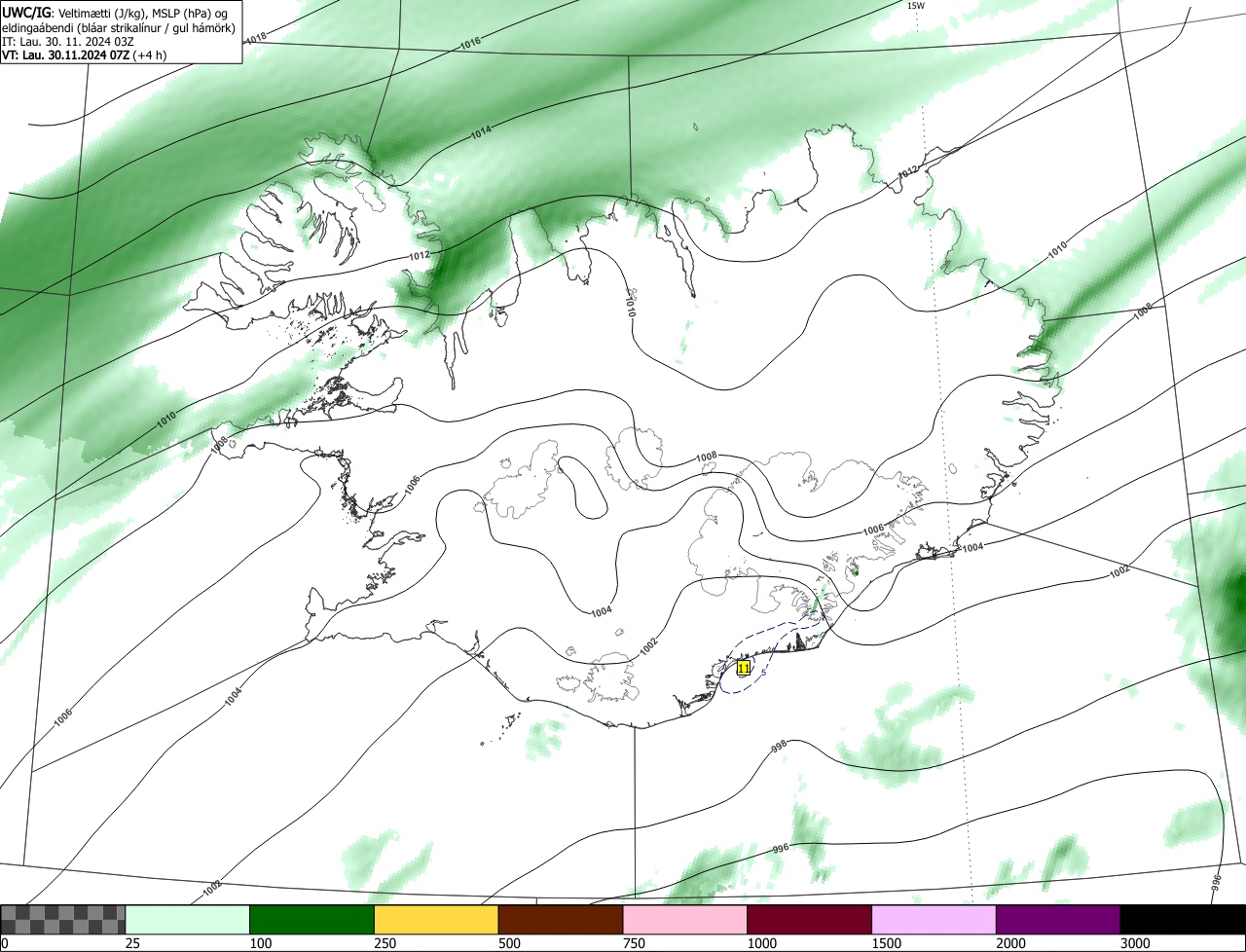Select the purple 2000–3000 legend swatch
This screenshot has width=1246, height=952.
1058,920
